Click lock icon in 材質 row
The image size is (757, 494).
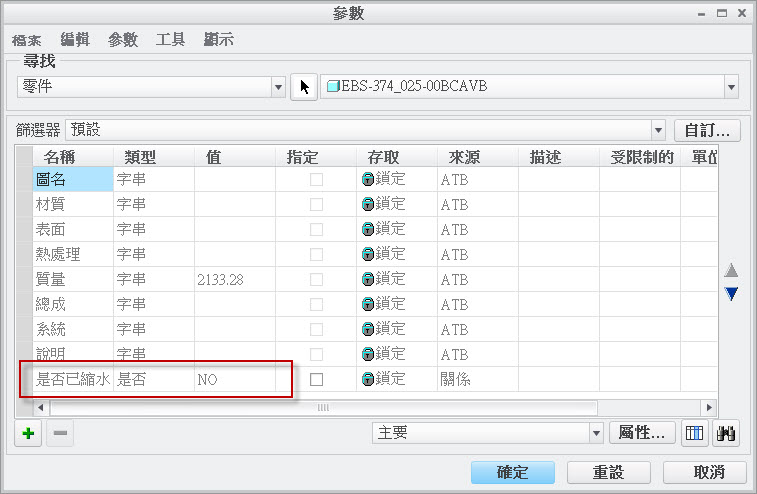(368, 204)
